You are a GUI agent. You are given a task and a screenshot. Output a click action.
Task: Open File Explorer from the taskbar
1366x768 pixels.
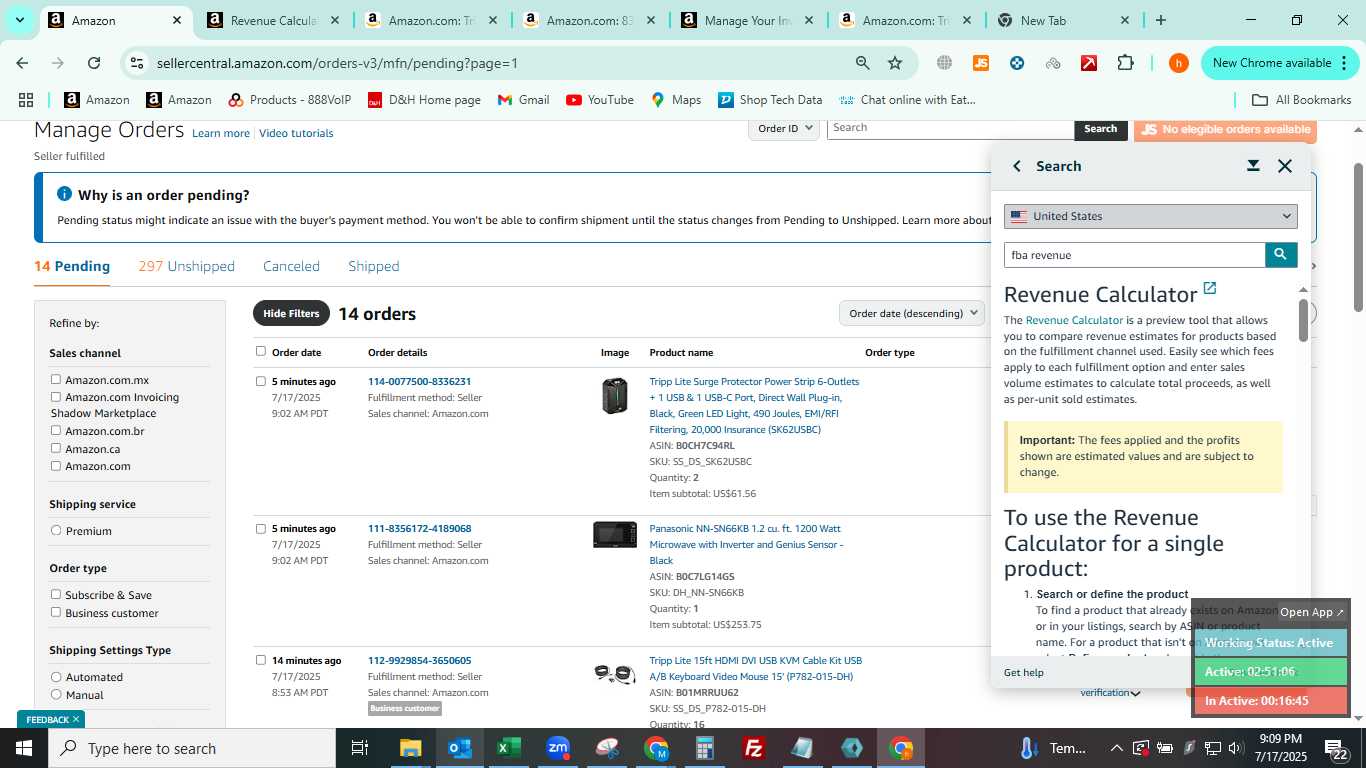410,748
